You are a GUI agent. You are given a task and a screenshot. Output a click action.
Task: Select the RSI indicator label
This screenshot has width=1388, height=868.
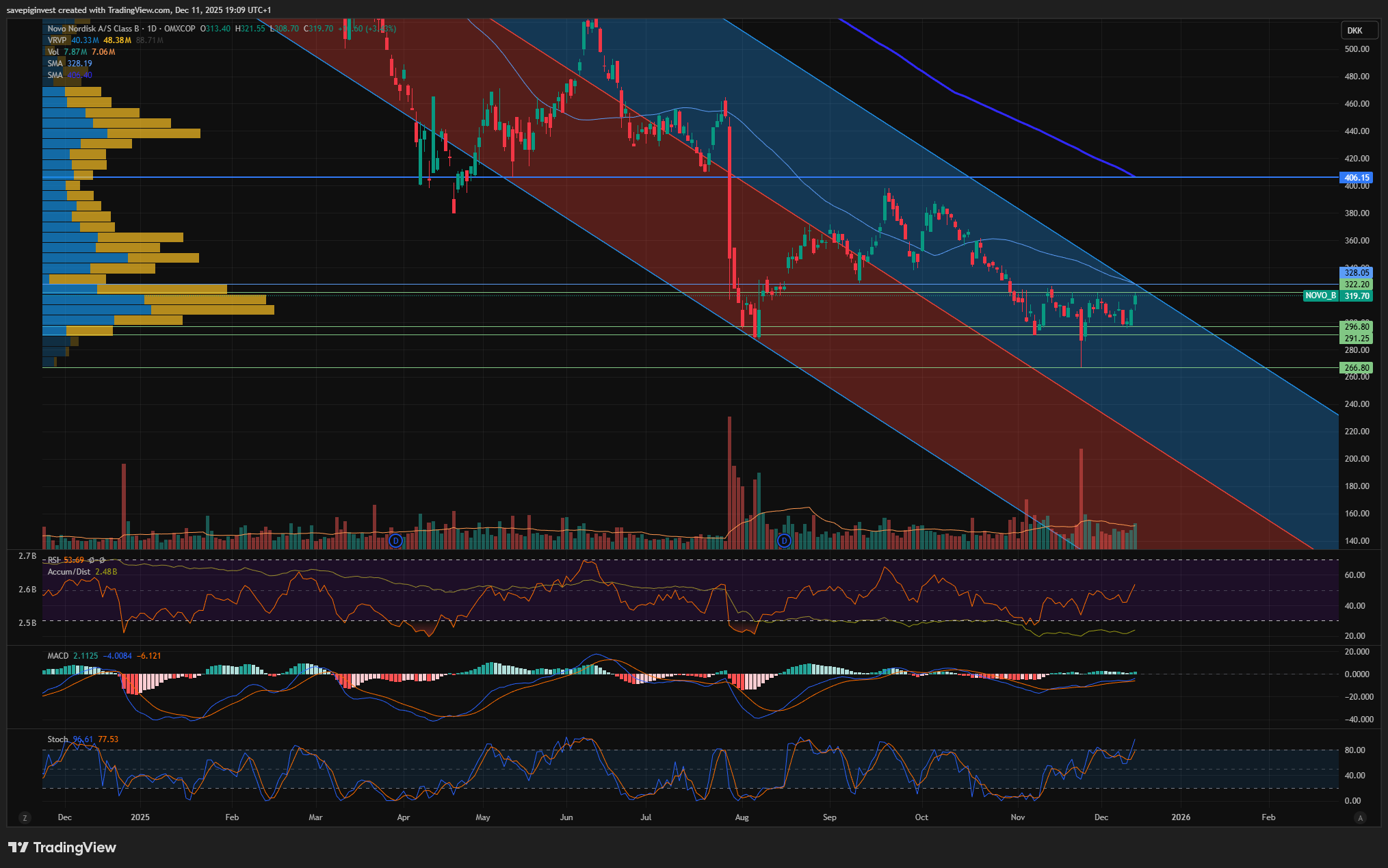pyautogui.click(x=53, y=560)
